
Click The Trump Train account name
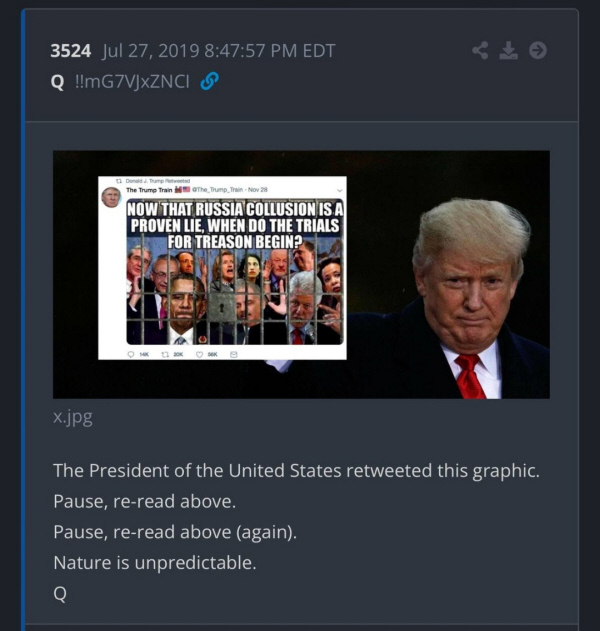[x=149, y=190]
